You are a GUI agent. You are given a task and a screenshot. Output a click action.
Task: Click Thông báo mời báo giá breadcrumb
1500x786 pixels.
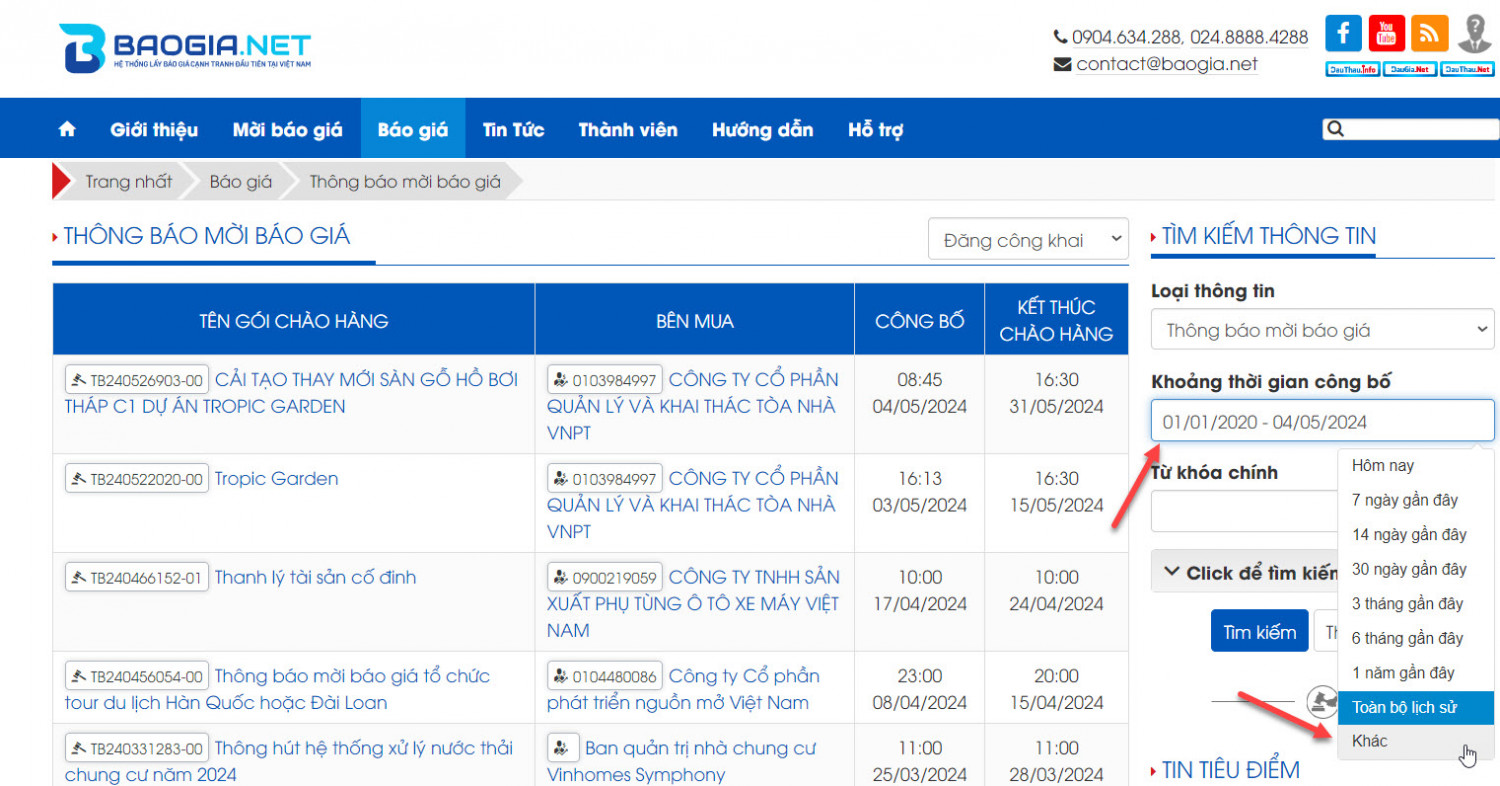[405, 182]
